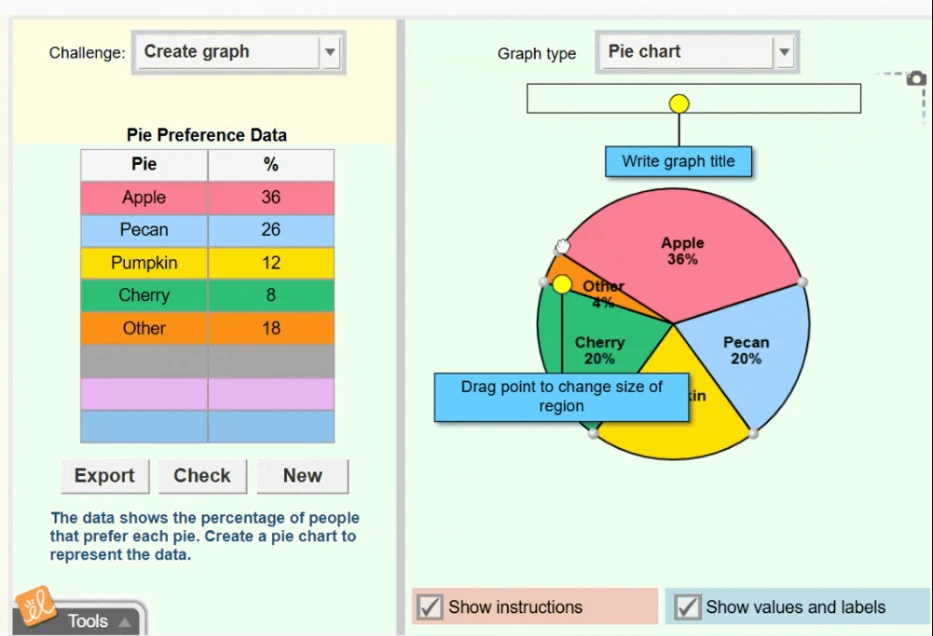The image size is (933, 636).
Task: Click yellow point on the title box
Action: click(679, 104)
